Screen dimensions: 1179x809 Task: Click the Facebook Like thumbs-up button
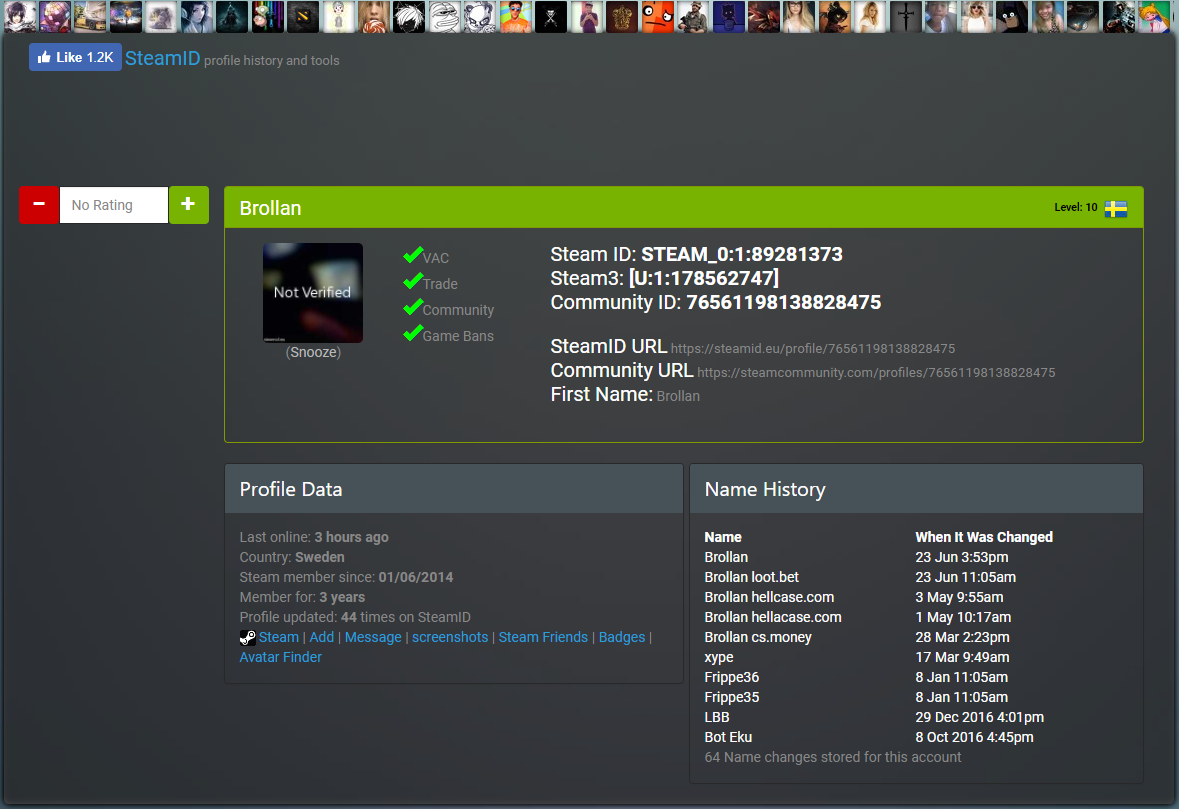click(x=75, y=57)
